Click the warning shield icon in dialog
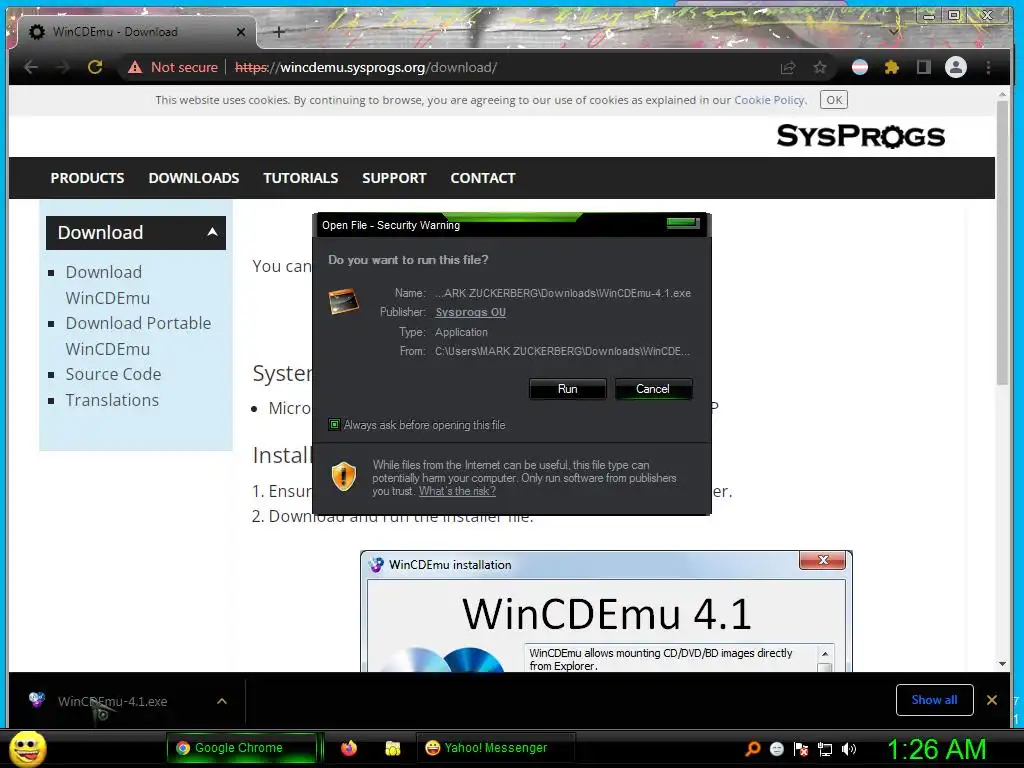This screenshot has height=768, width=1024. click(344, 476)
